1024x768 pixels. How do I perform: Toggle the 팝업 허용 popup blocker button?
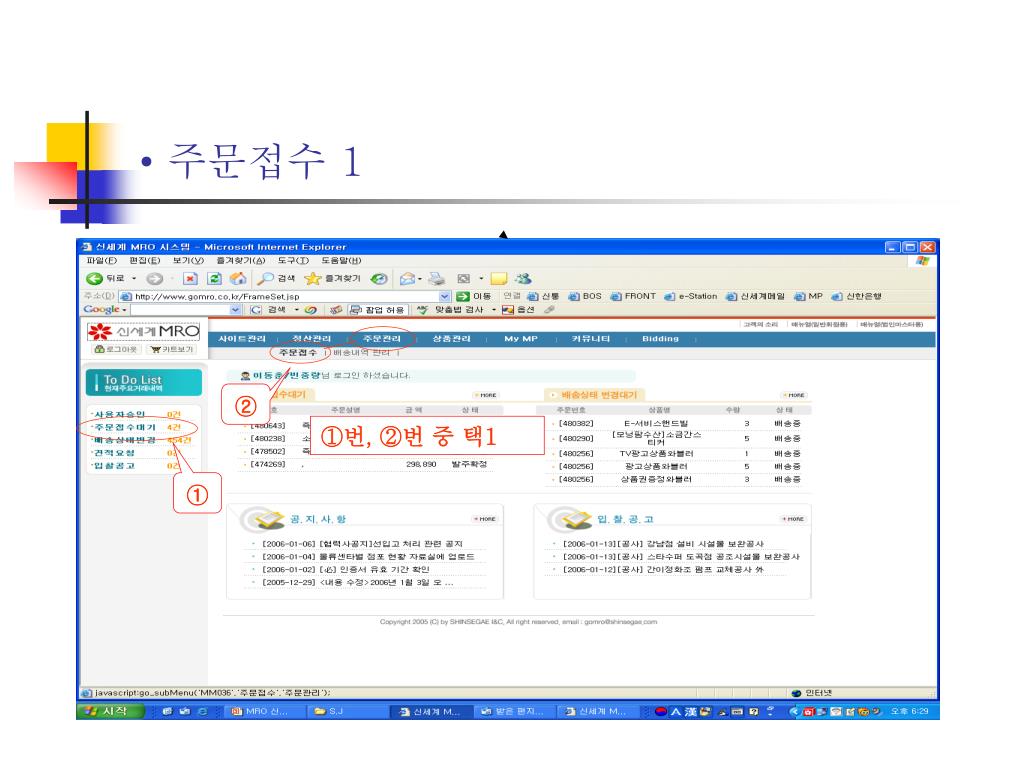[378, 310]
